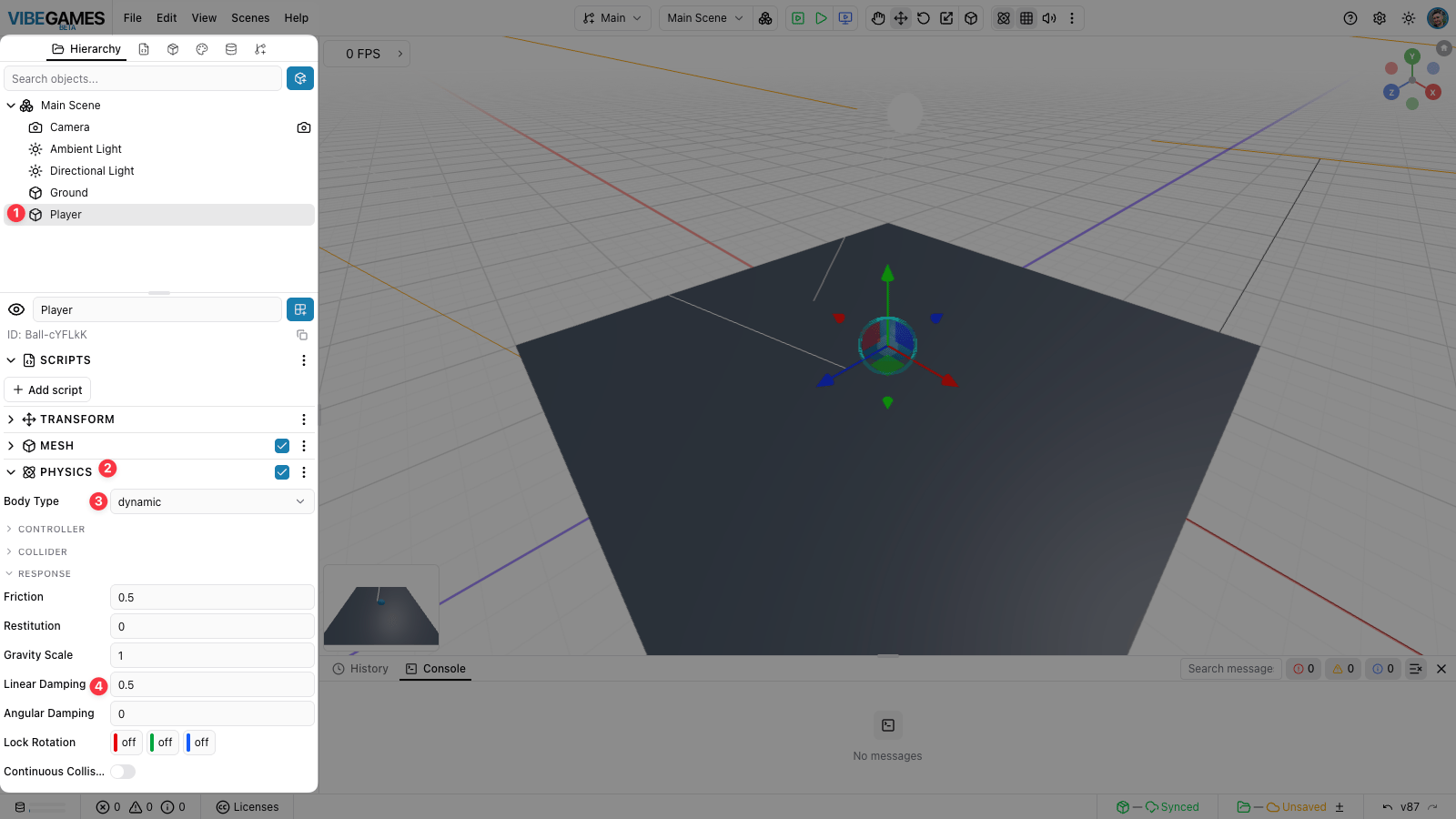Open the File menu
Viewport: 1456px width, 819px height.
point(133,18)
